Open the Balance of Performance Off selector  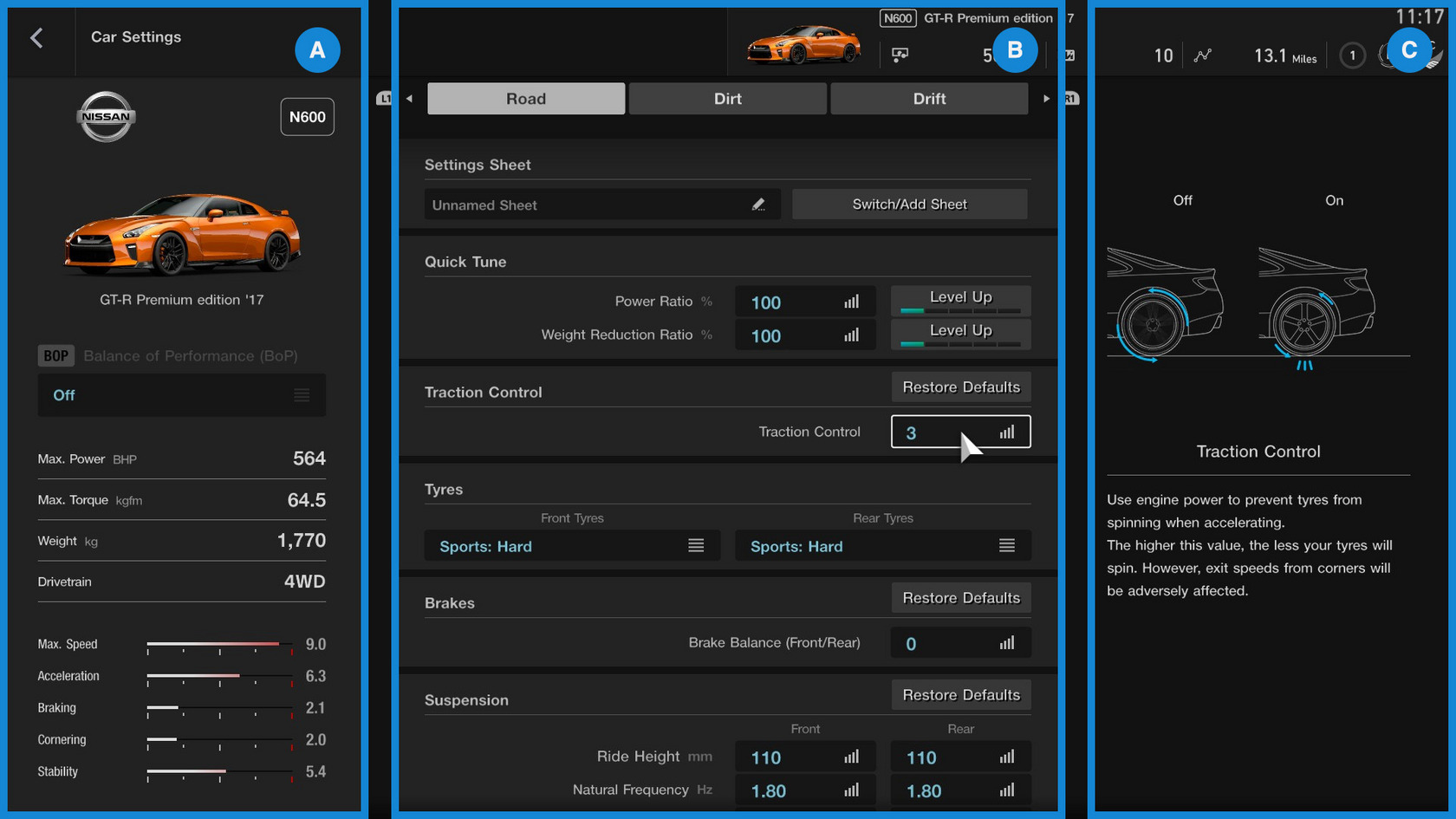[x=181, y=395]
